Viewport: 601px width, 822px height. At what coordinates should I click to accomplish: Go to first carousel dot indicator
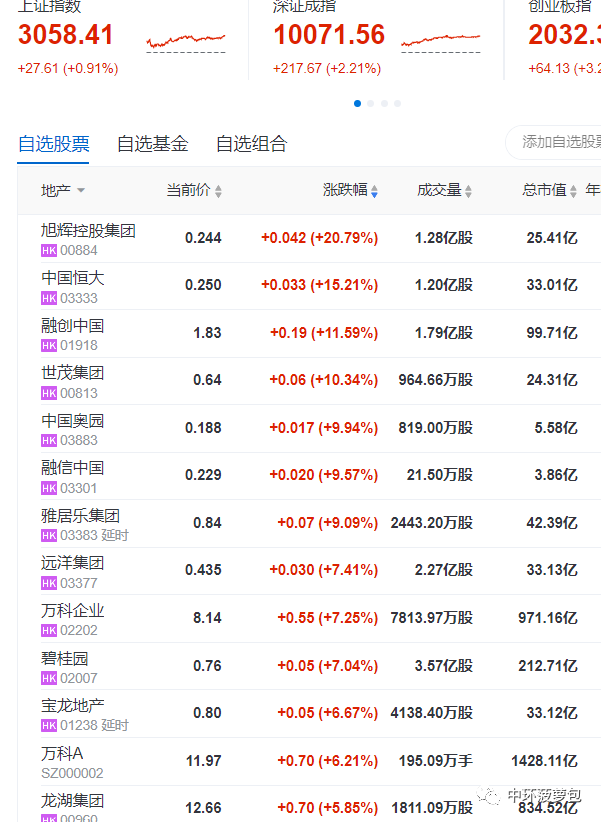[357, 103]
